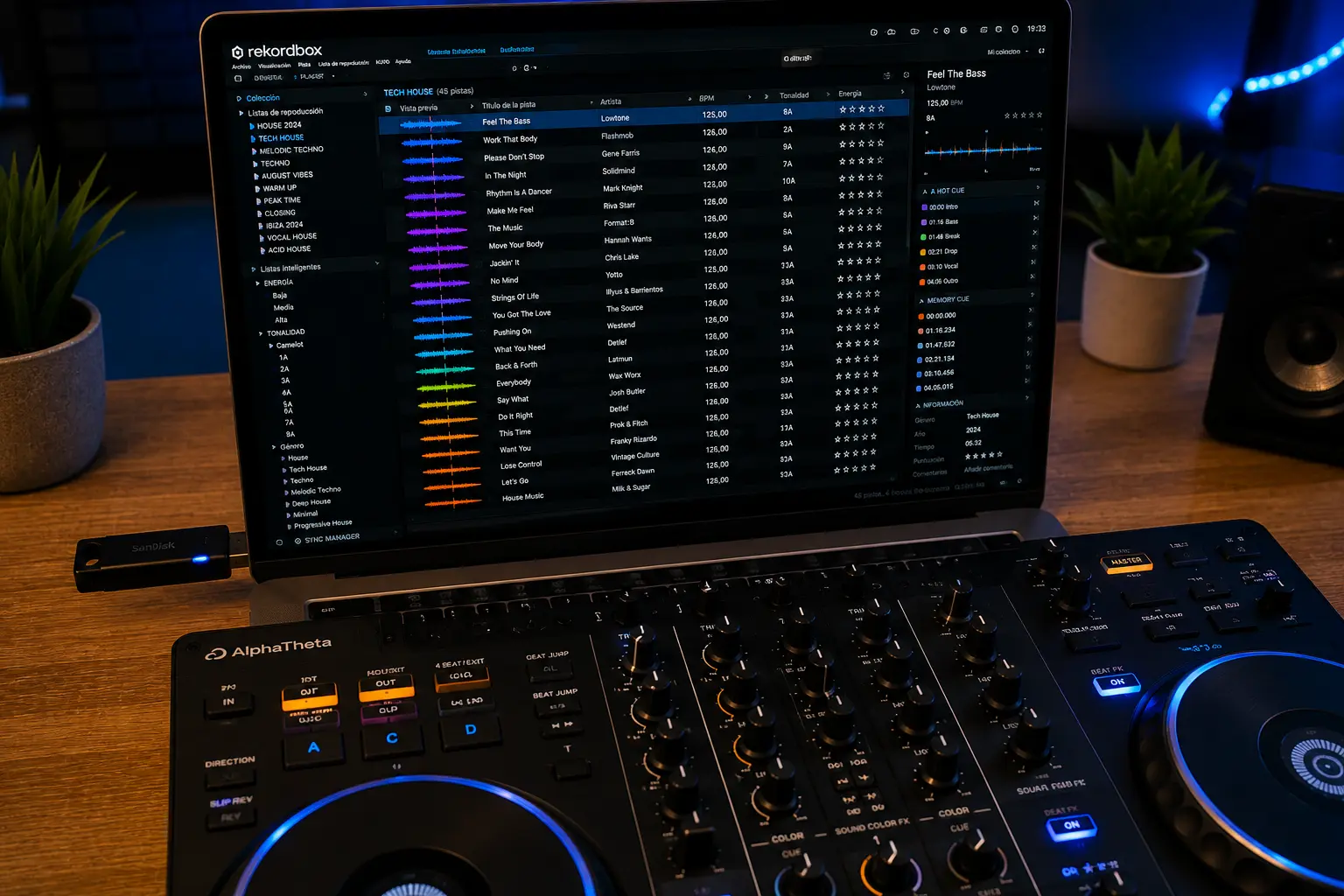Collapse the Género smart list group

click(x=274, y=447)
